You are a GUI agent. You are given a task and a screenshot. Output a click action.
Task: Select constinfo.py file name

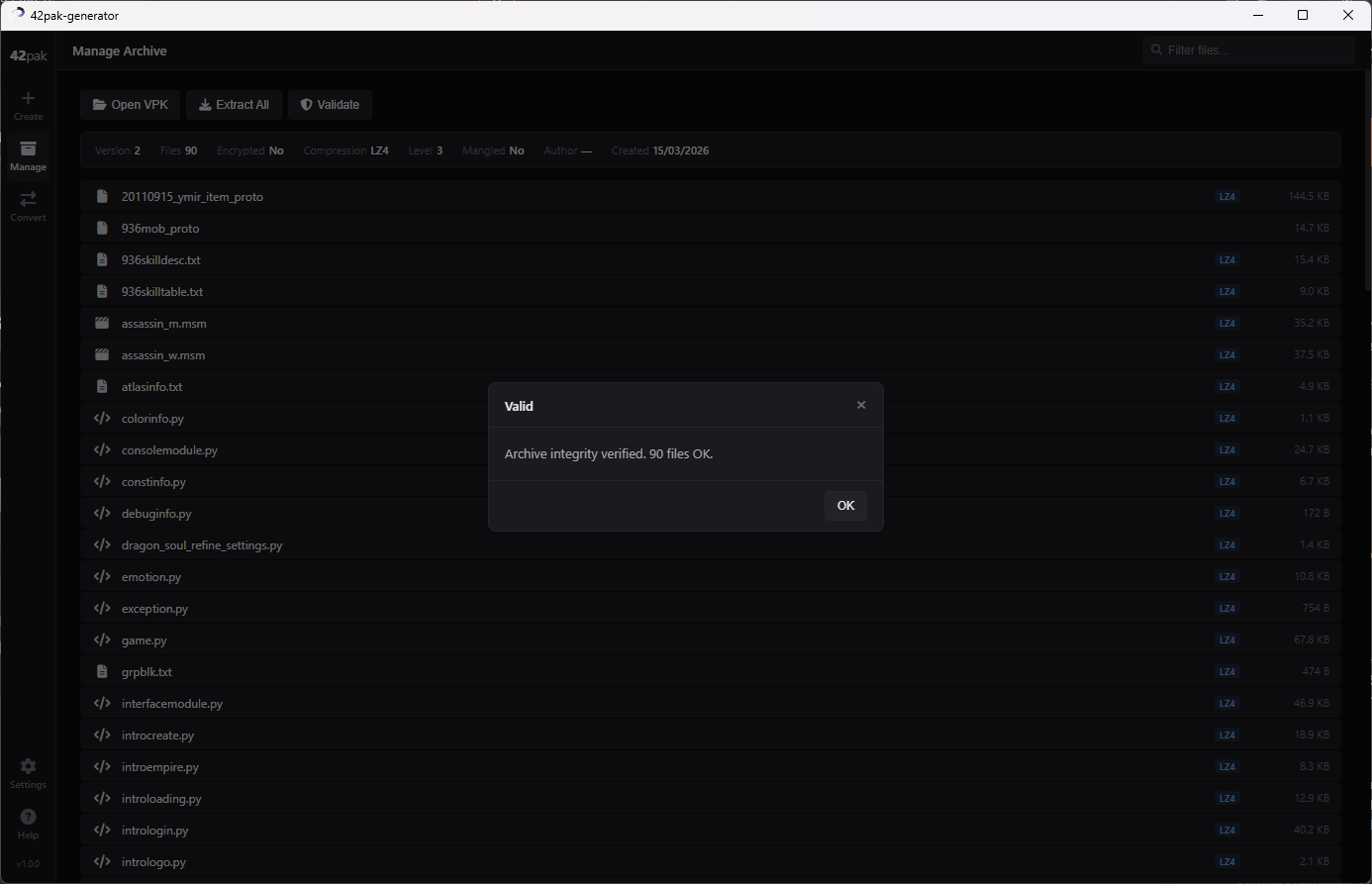click(153, 482)
